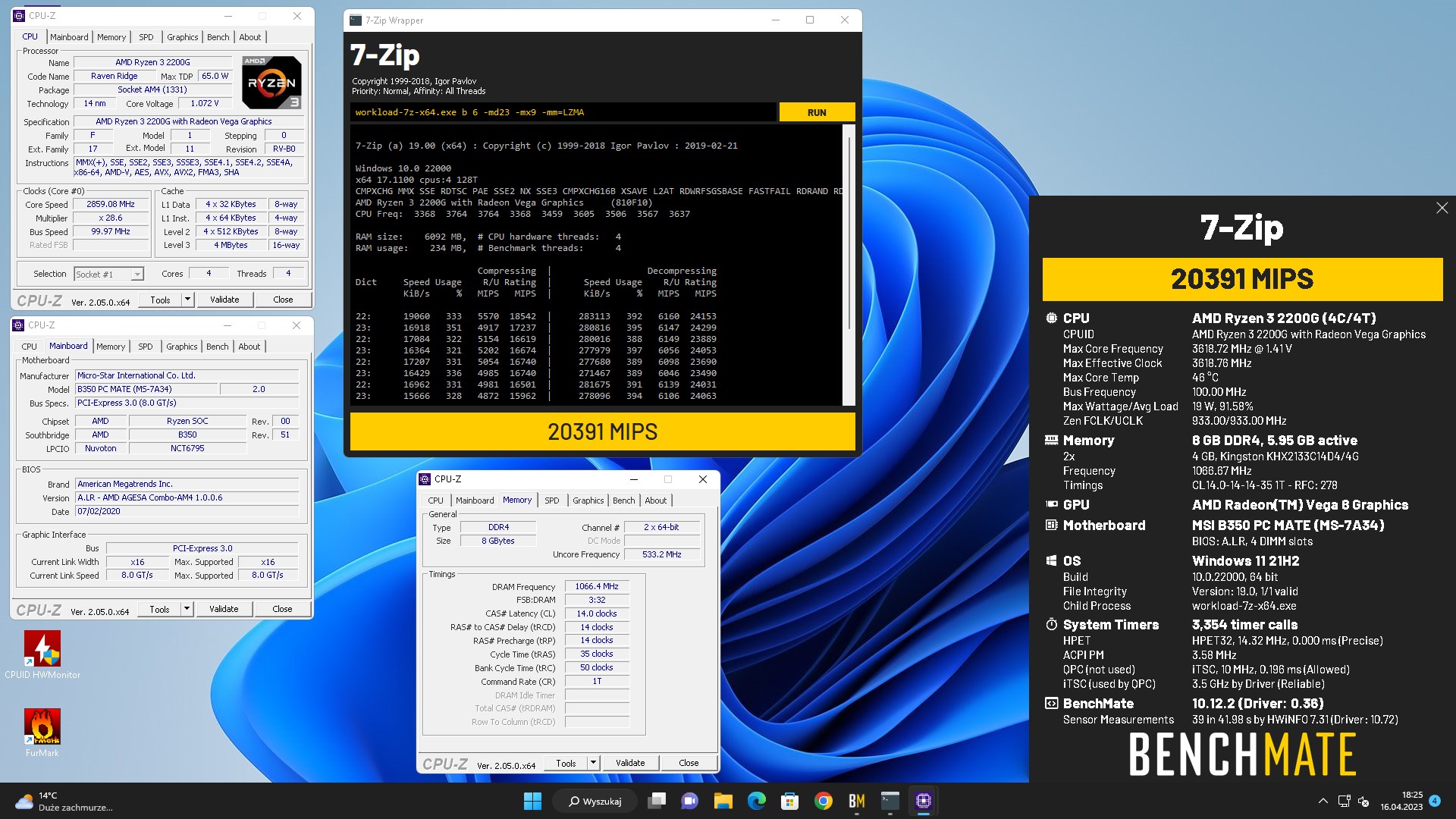Open Task View in taskbar
This screenshot has height=819, width=1456.
pos(657,801)
